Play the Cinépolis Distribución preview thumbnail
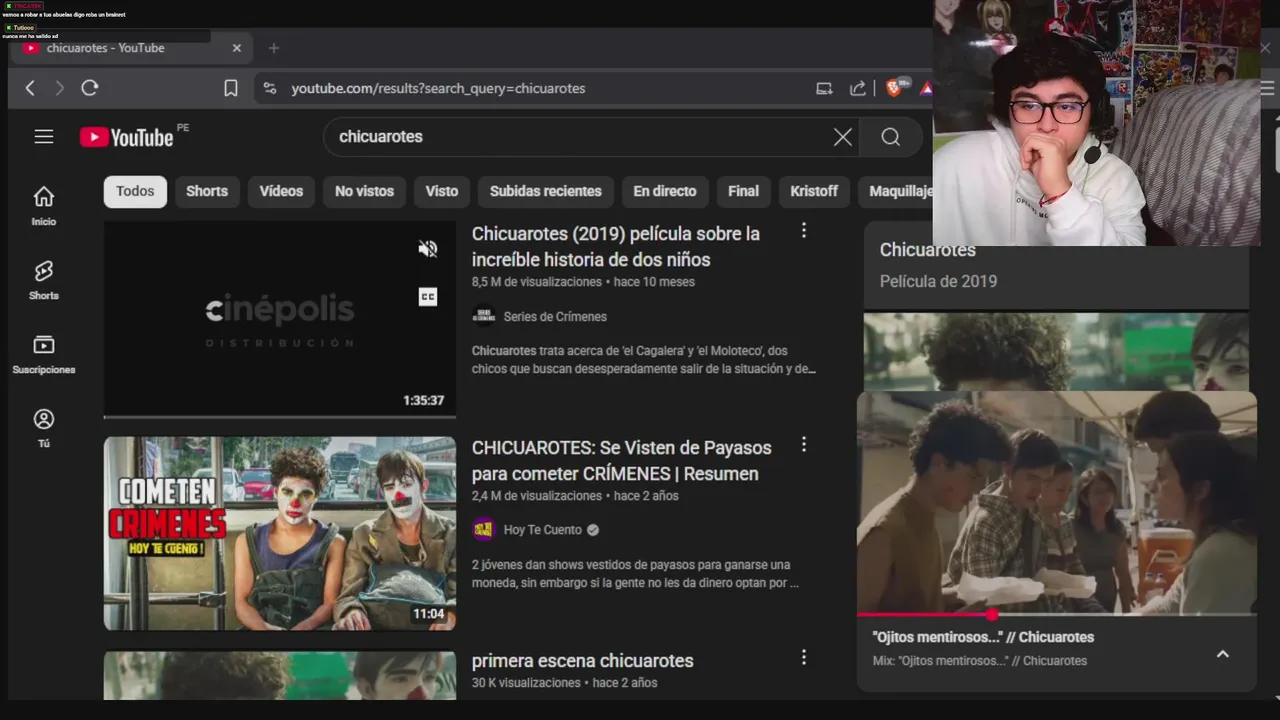The width and height of the screenshot is (1280, 720). tap(280, 318)
